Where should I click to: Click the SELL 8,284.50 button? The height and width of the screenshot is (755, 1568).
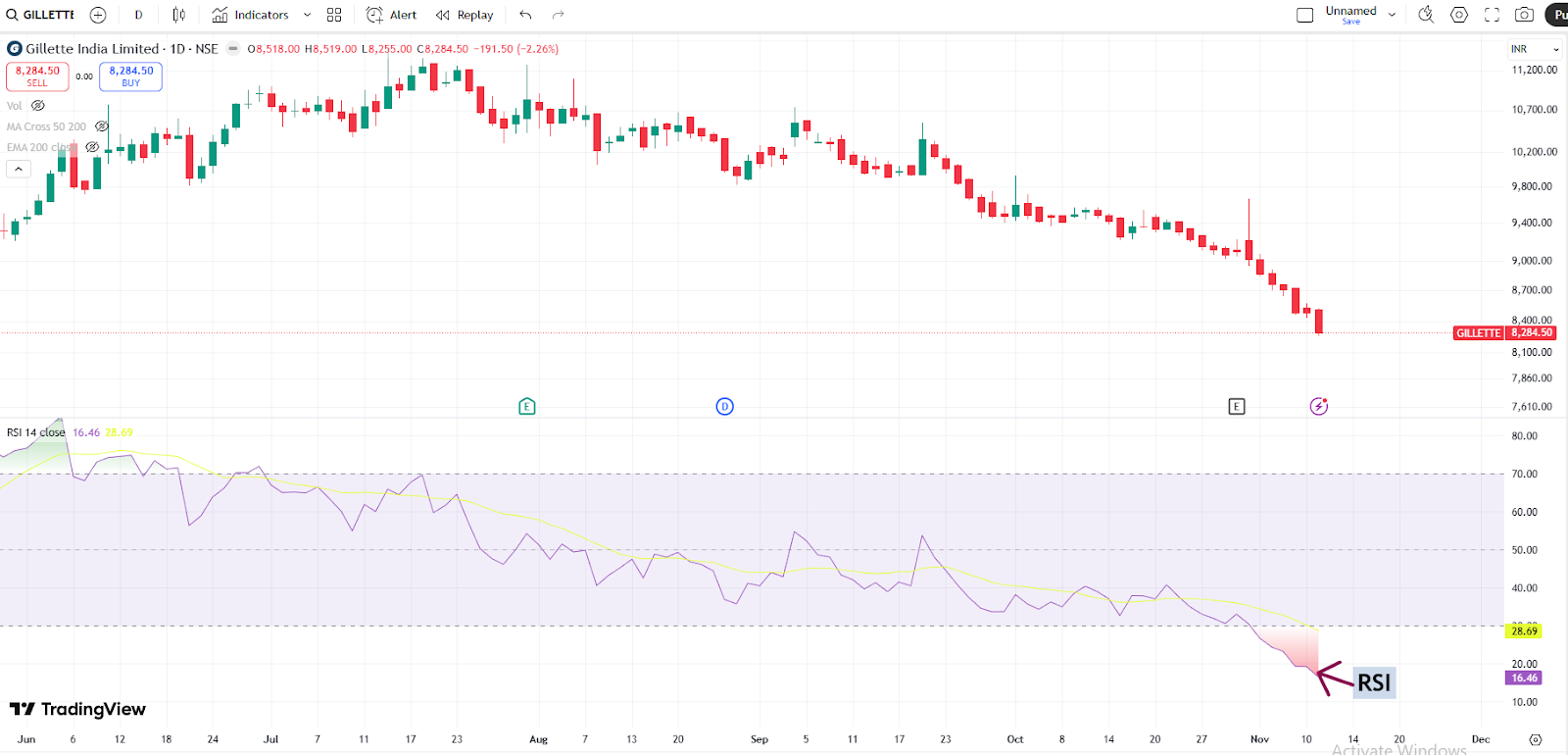[x=37, y=75]
